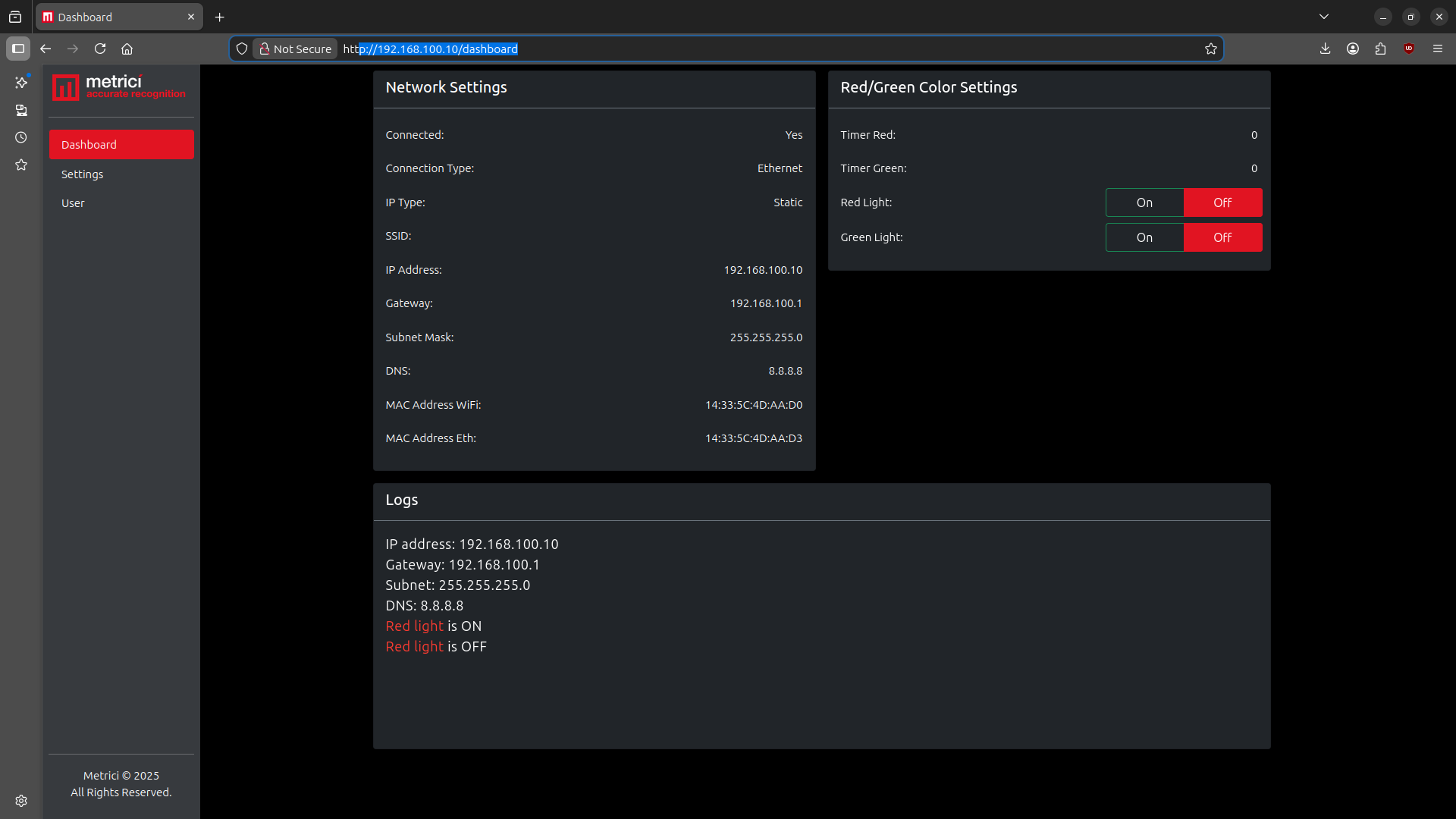This screenshot has width=1456, height=819.
Task: Click the IP Address value 192.168.100.10
Action: click(763, 270)
